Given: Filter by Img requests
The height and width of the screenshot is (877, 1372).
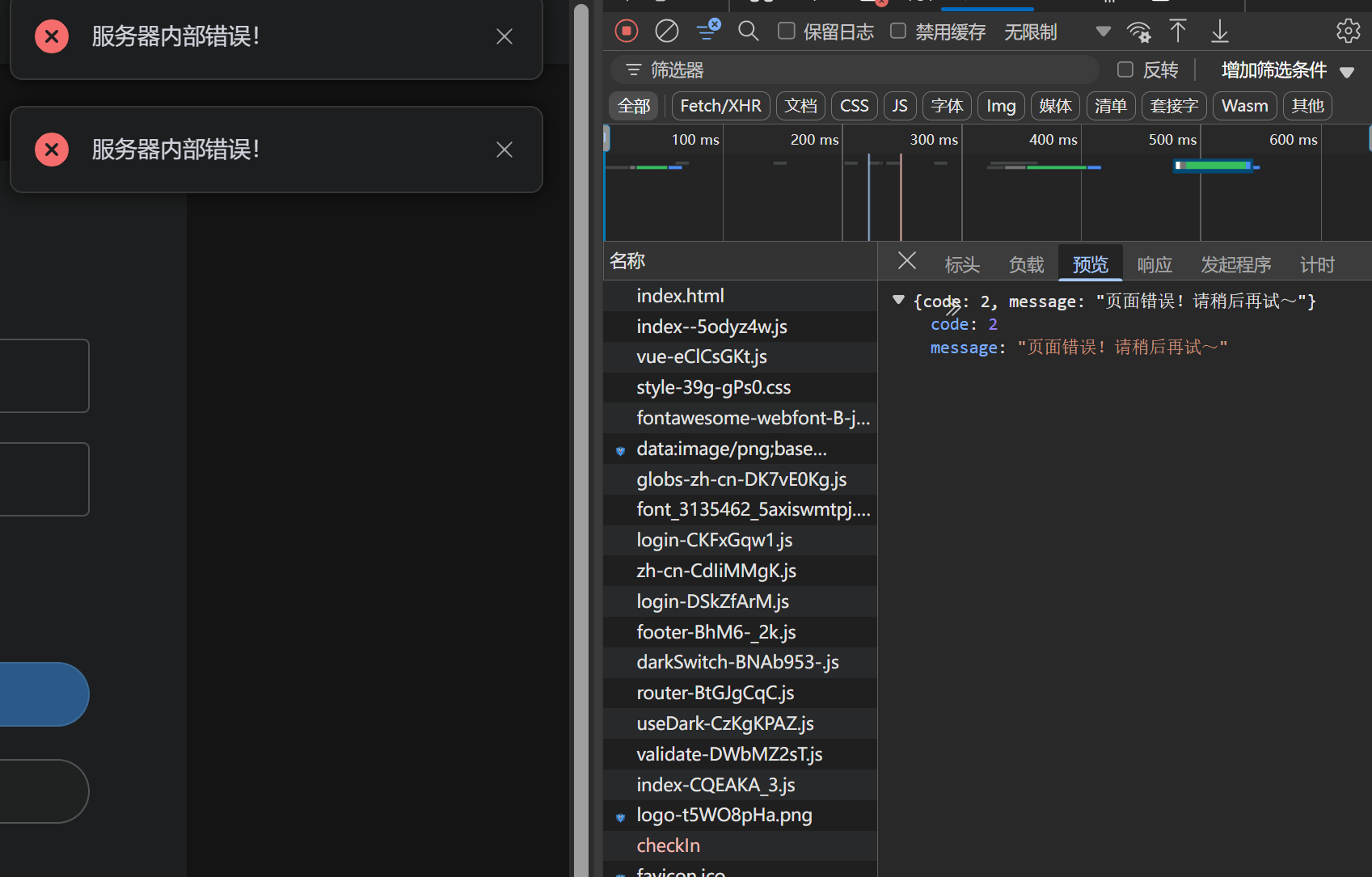Looking at the screenshot, I should [x=1001, y=106].
